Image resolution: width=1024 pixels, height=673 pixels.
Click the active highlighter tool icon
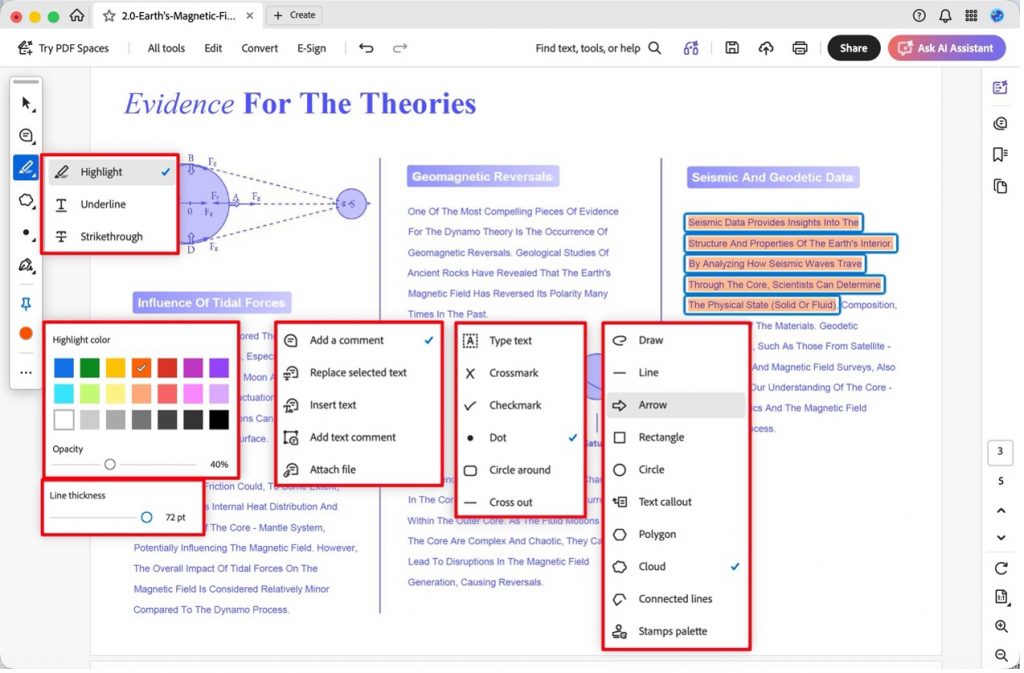(x=26, y=168)
